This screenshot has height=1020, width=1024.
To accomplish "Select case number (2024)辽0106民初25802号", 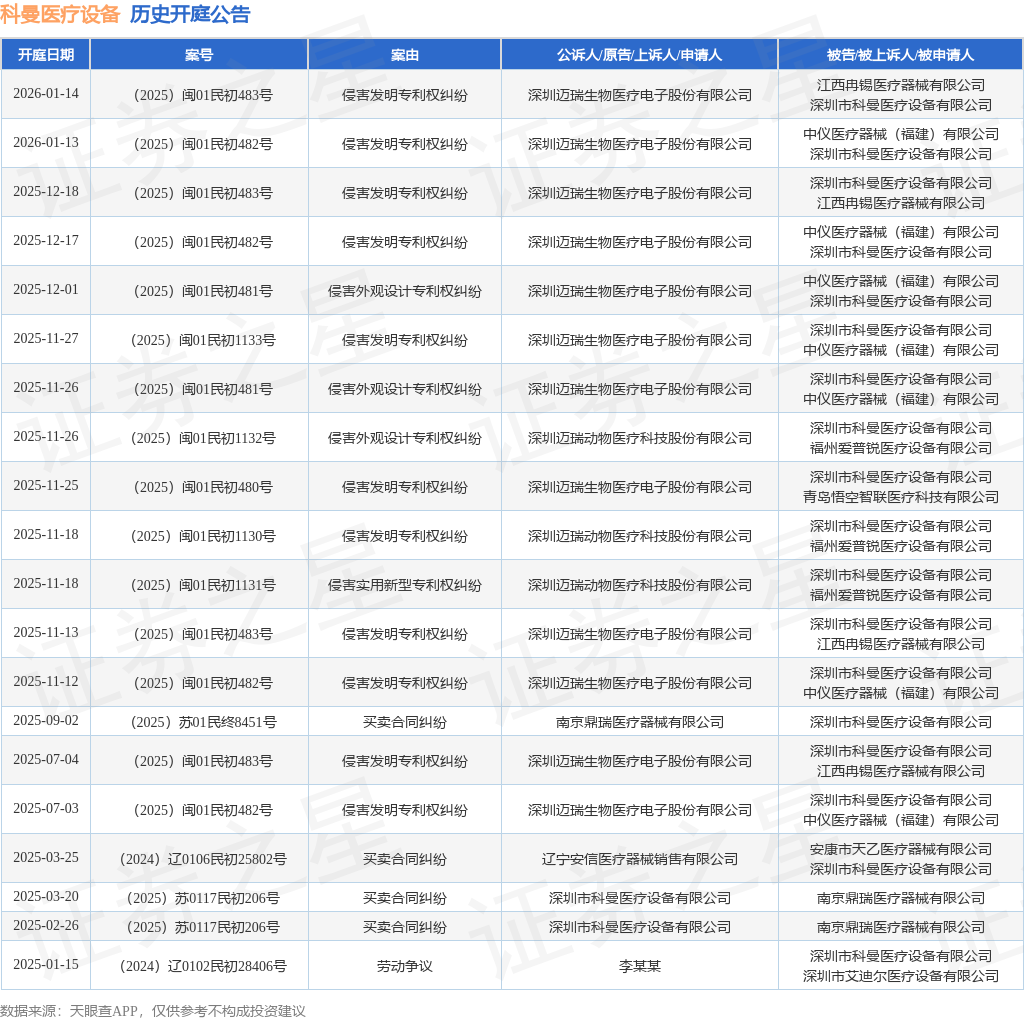I will [202, 859].
